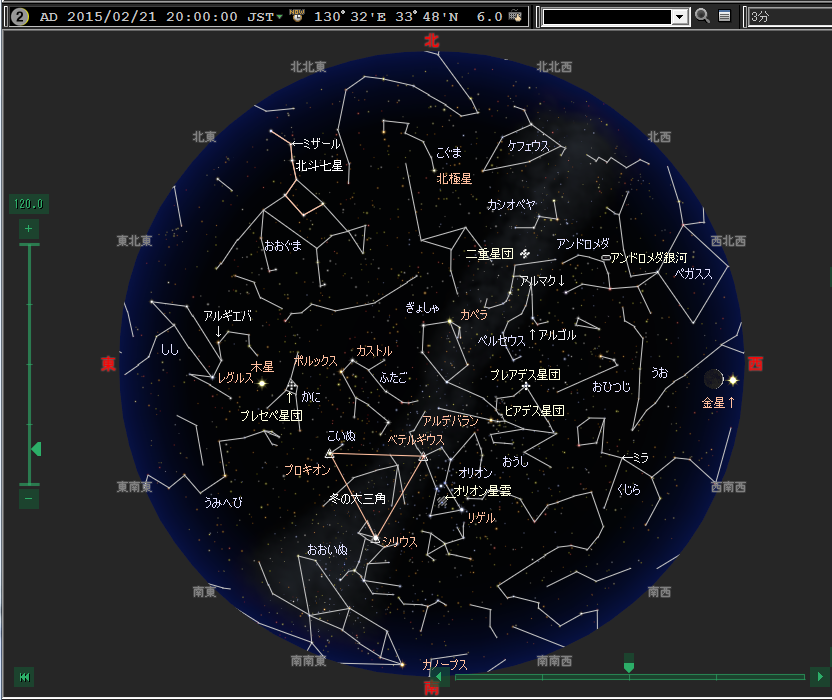The width and height of the screenshot is (832, 700).
Task: Step time backward with the left arrow
Action: (439, 677)
